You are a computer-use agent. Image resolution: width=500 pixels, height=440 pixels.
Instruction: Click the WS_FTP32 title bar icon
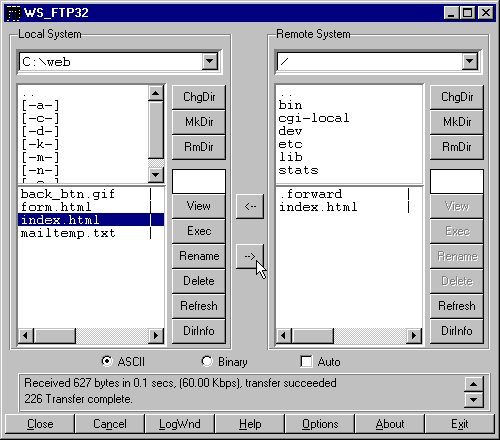(14, 13)
